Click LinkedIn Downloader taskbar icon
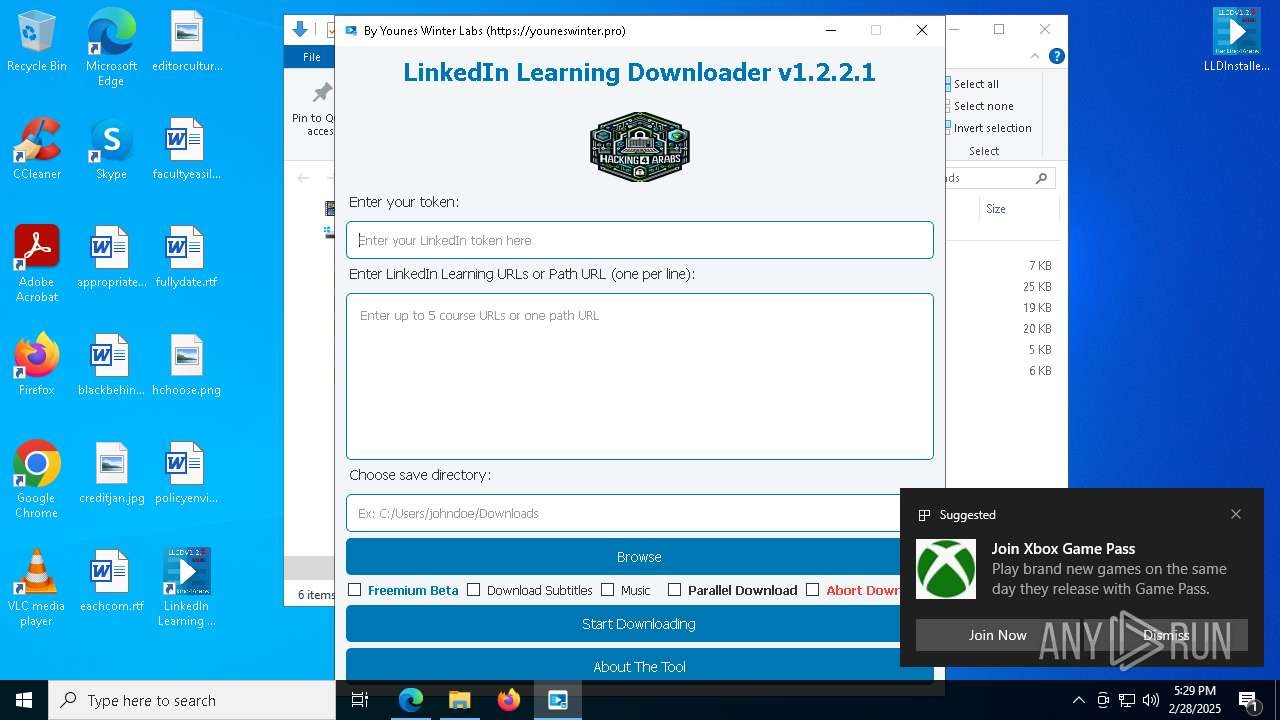This screenshot has height=720, width=1280. point(558,700)
